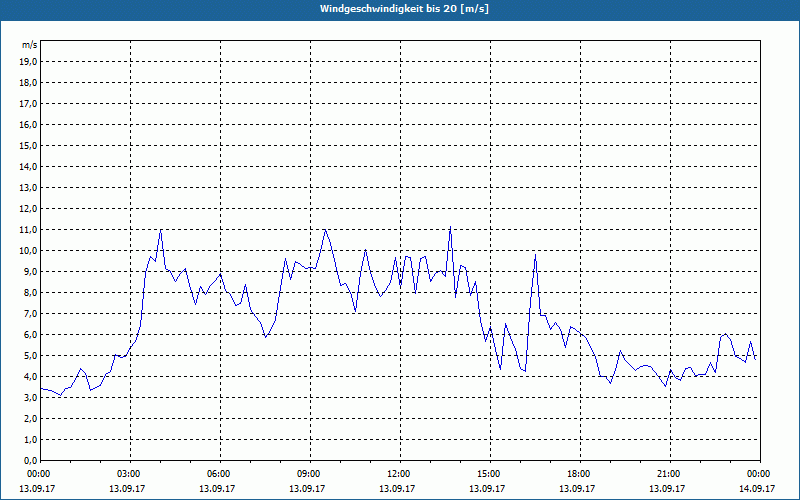Pick the 15,0 y-axis label
The height and width of the screenshot is (500, 800).
coord(28,145)
